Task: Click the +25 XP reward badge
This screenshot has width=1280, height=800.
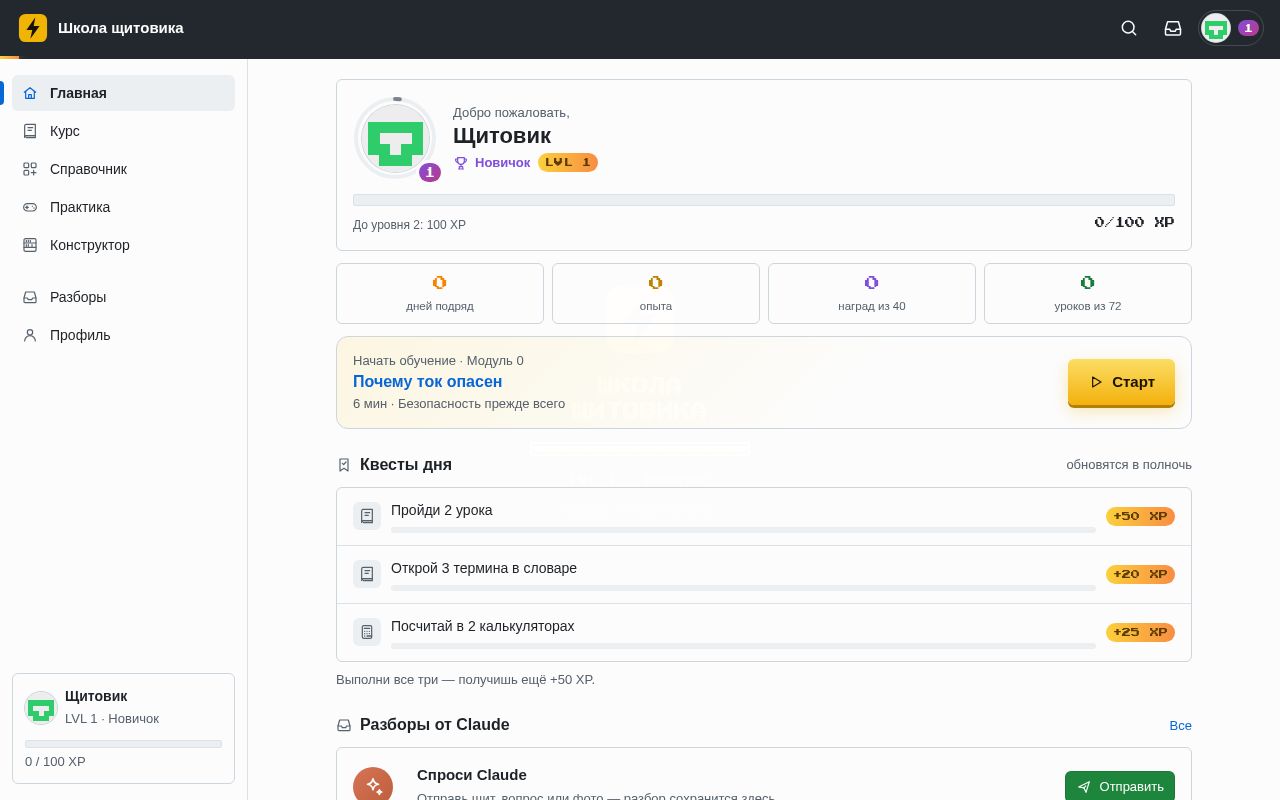Action: [1140, 632]
